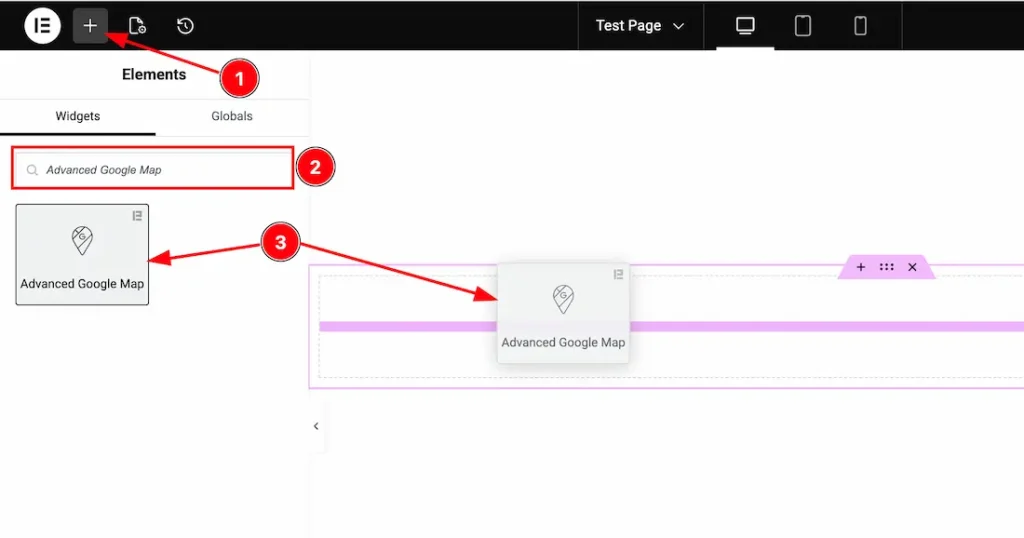
Task: Collapse the Elements panel with arrow
Action: coord(316,426)
